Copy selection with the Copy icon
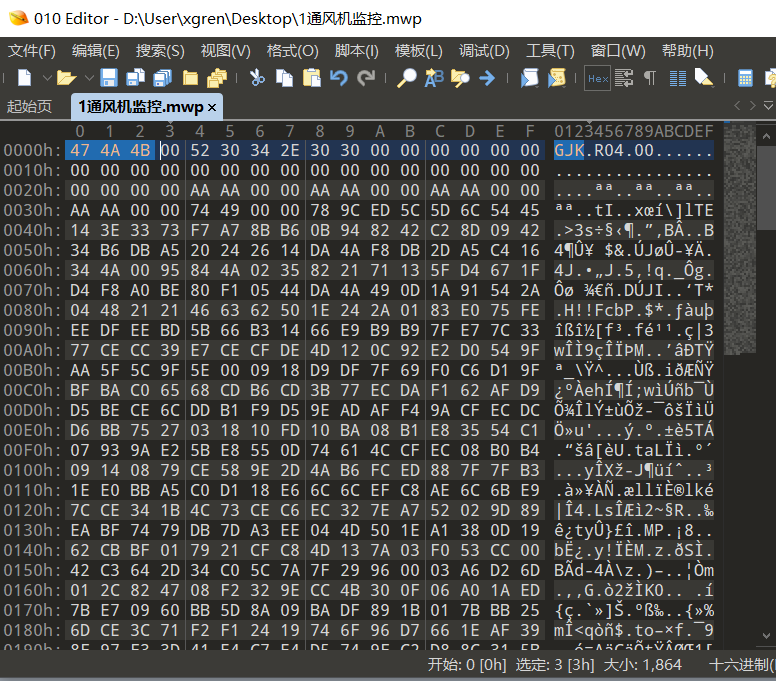 [284, 78]
